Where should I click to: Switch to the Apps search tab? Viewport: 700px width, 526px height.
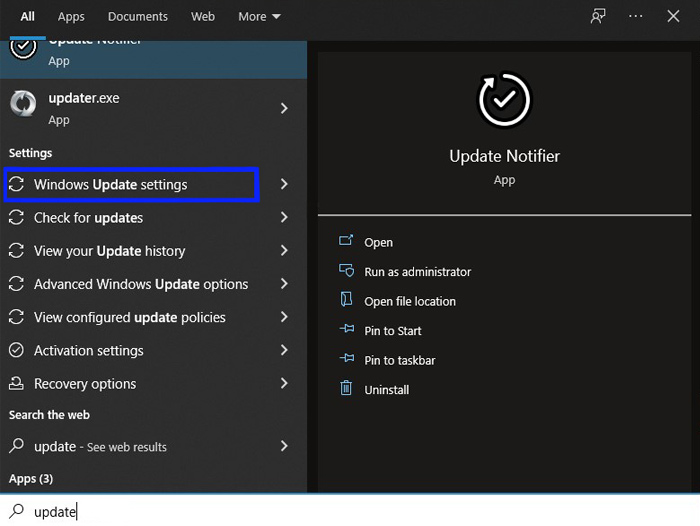click(x=71, y=17)
